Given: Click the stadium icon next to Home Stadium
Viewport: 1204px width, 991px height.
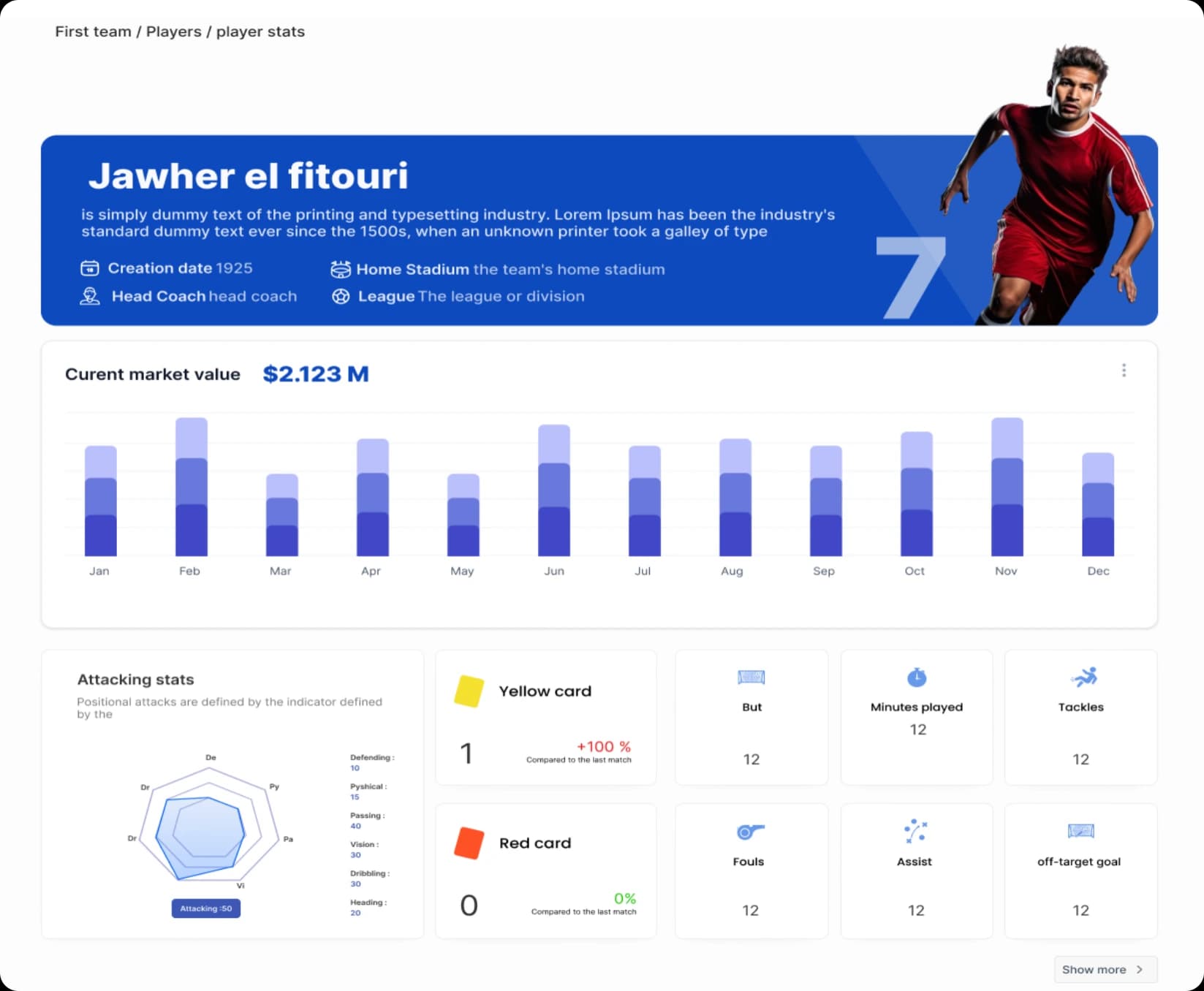Looking at the screenshot, I should coord(341,269).
